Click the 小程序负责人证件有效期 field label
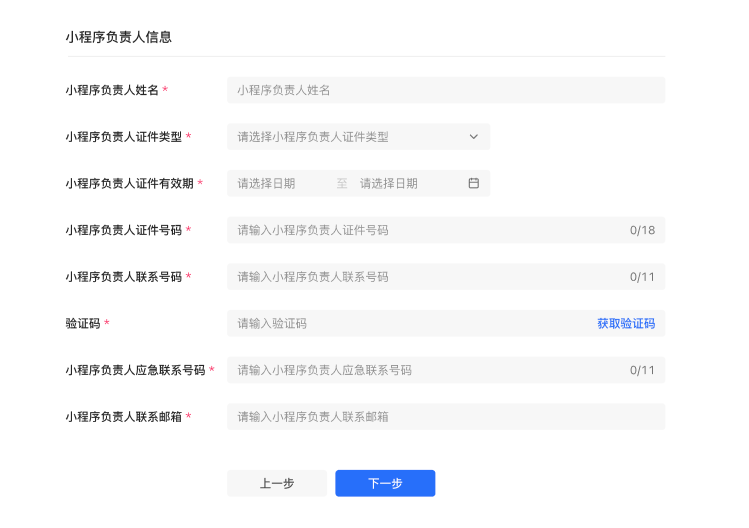This screenshot has height=528, width=749. [130, 183]
